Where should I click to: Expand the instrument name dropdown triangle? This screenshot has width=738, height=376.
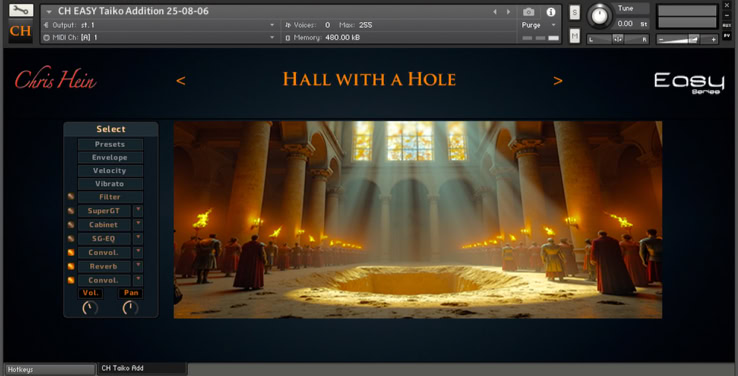click(x=49, y=12)
